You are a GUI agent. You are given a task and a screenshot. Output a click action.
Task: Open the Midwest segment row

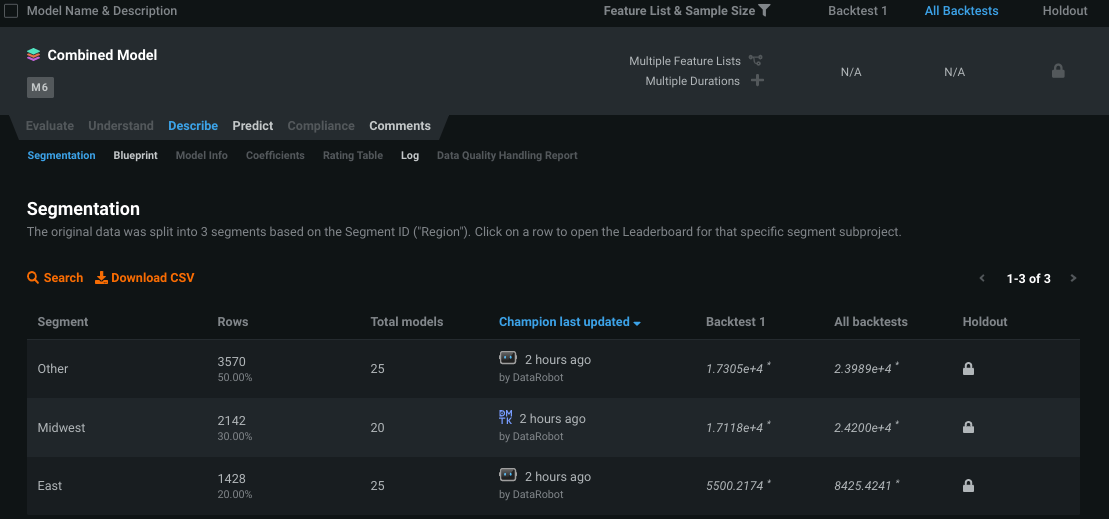[x=61, y=428]
